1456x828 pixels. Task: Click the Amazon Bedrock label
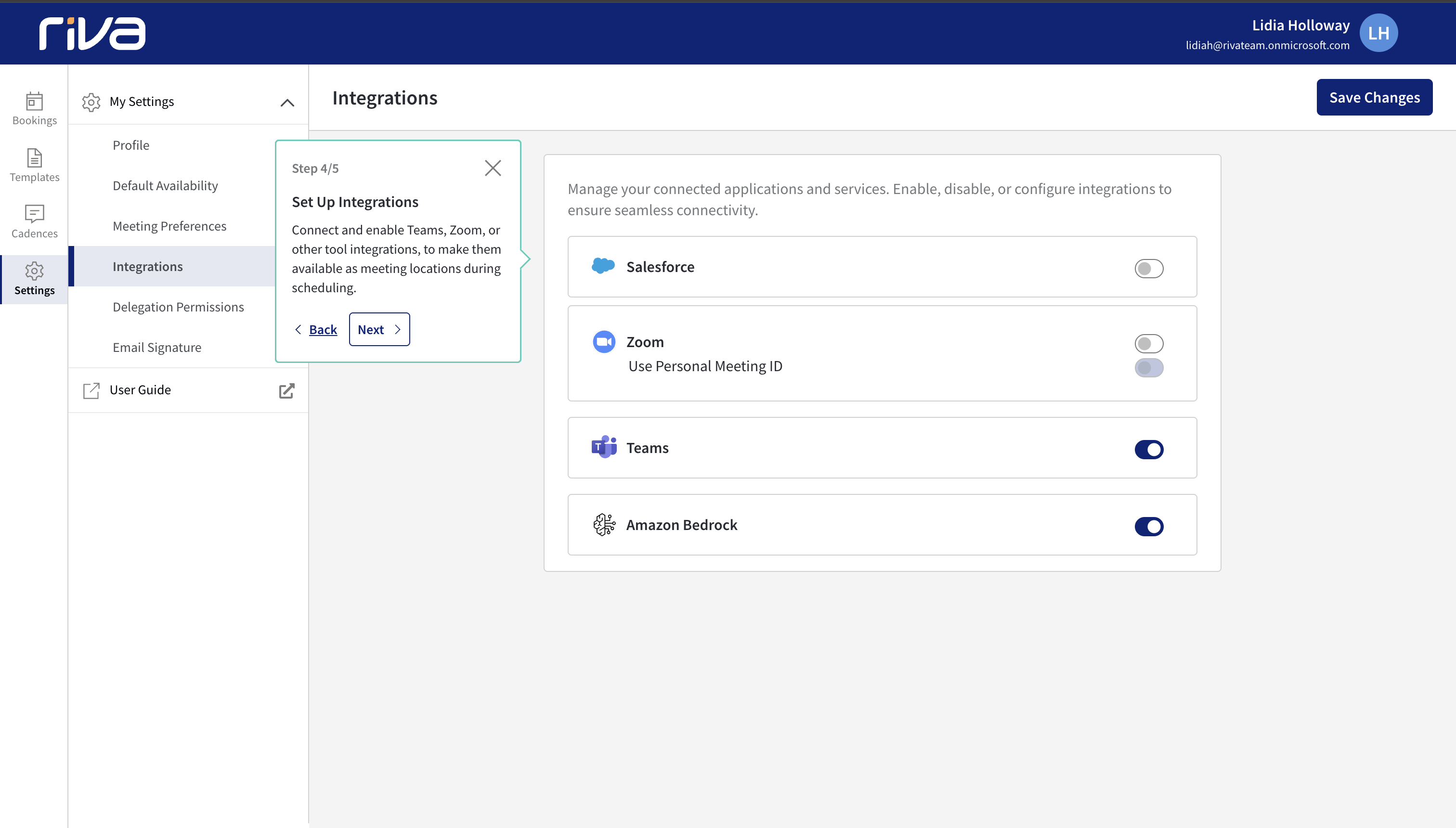[681, 525]
